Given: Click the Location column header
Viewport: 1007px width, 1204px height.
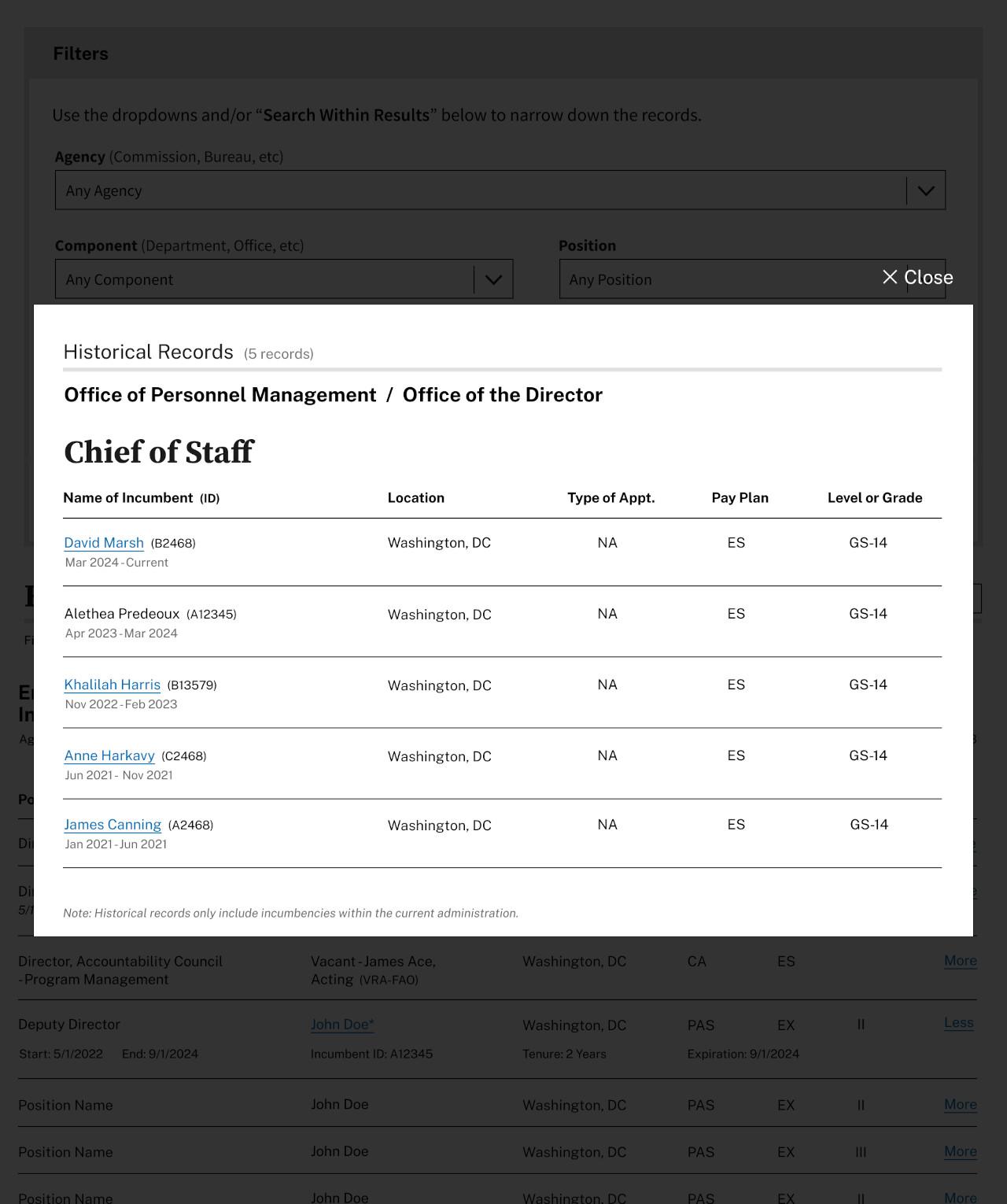Looking at the screenshot, I should pos(416,497).
